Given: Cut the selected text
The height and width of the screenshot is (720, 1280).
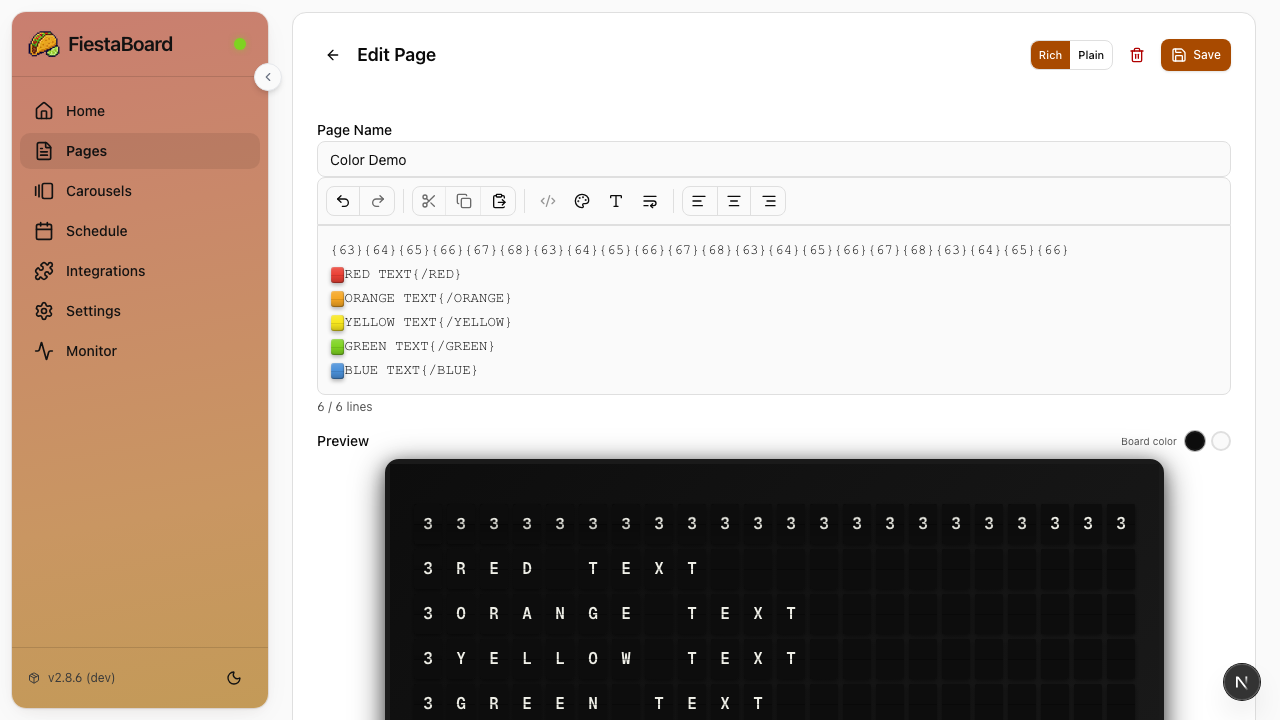Looking at the screenshot, I should click(x=428, y=201).
